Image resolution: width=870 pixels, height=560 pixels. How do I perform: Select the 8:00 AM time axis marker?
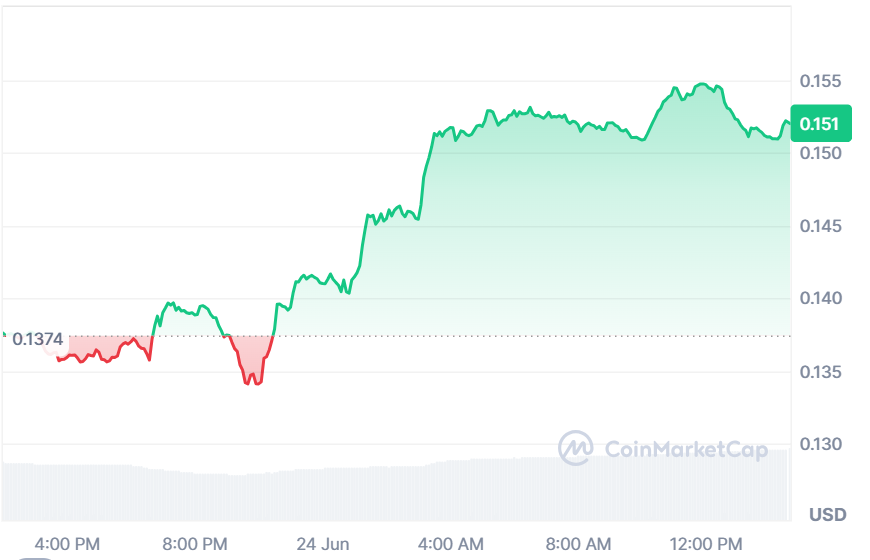coord(578,544)
